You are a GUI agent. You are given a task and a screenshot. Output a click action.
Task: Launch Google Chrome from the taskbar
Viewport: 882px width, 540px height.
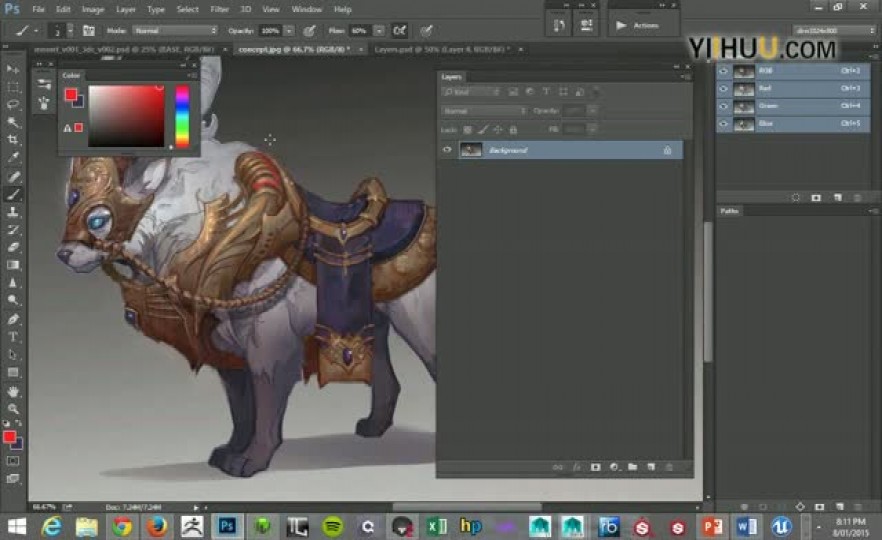[121, 527]
